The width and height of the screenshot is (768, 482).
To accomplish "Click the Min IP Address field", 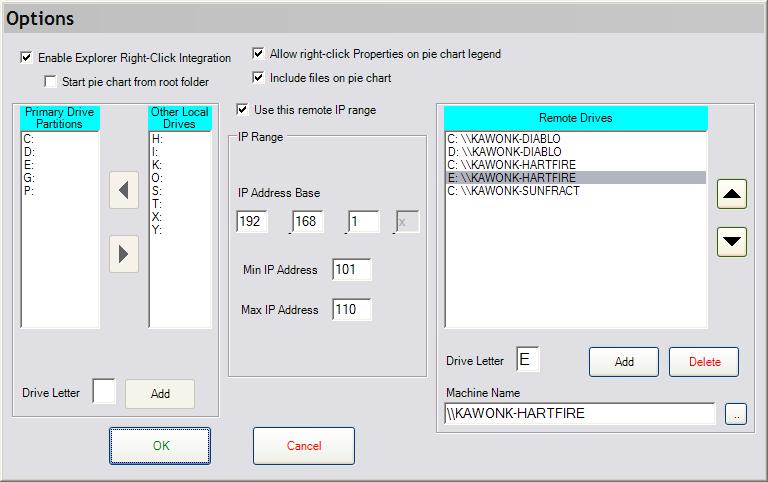I will 352,270.
